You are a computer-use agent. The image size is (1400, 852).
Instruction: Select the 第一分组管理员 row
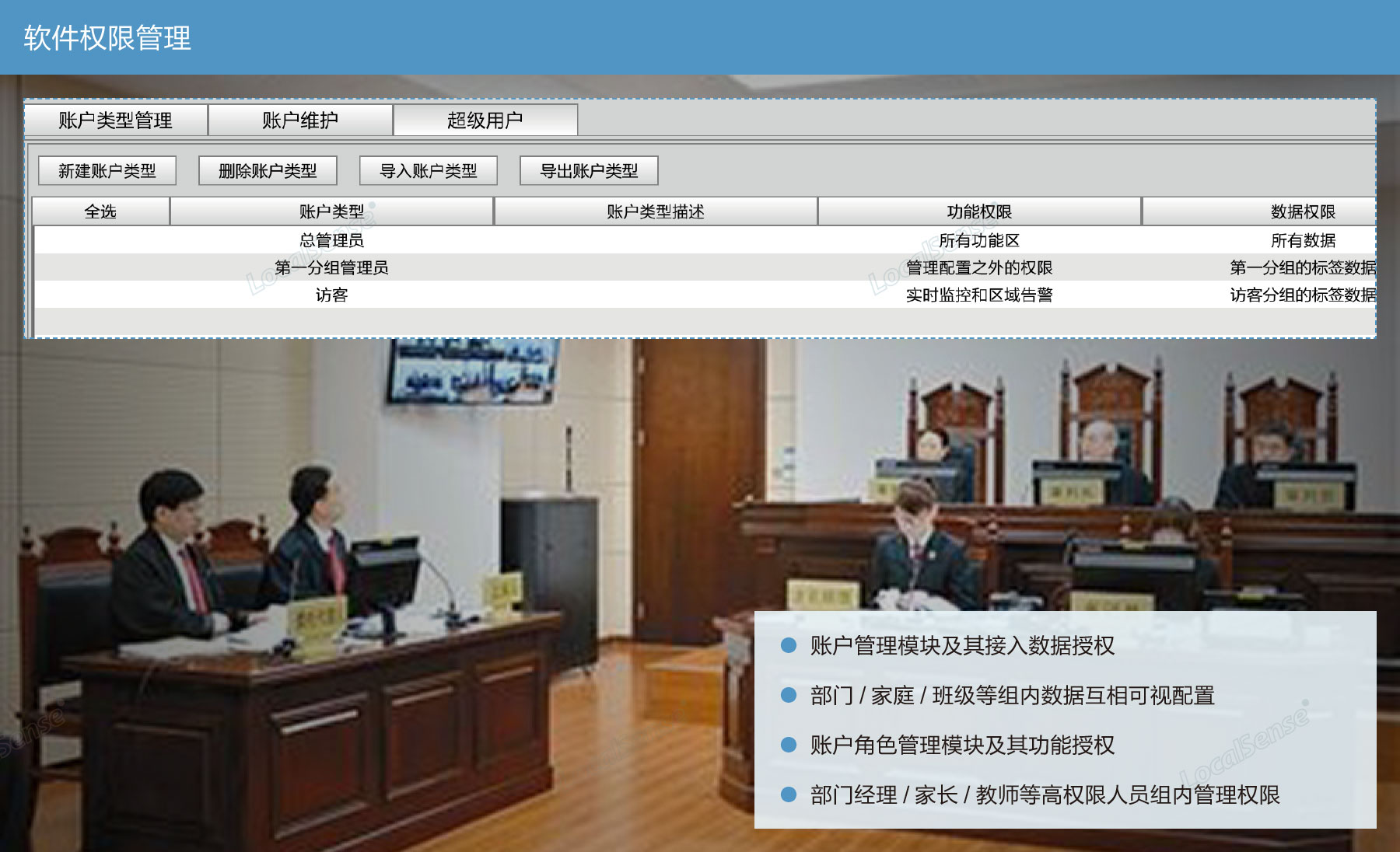point(331,267)
